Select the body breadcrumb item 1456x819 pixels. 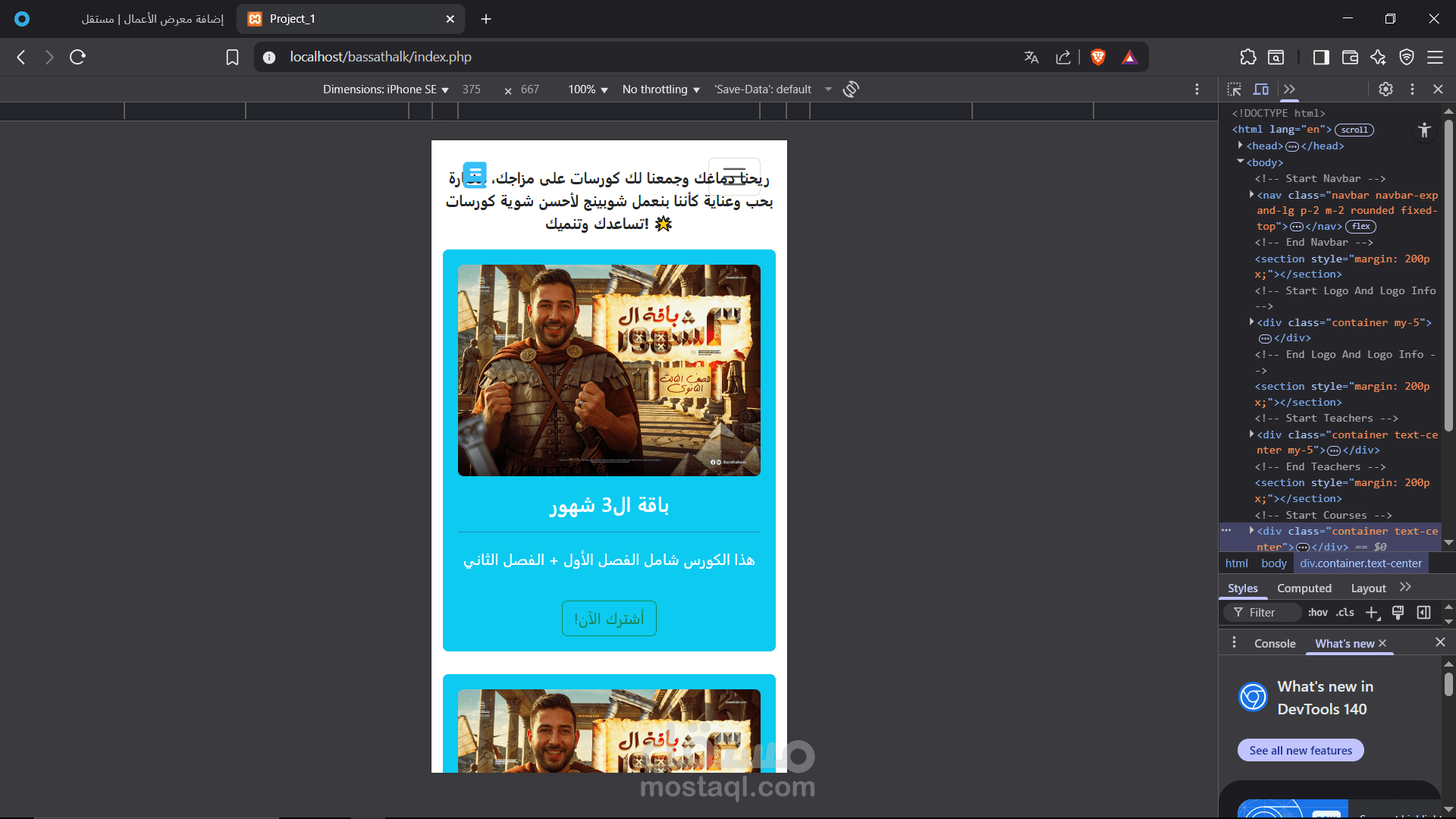1274,563
